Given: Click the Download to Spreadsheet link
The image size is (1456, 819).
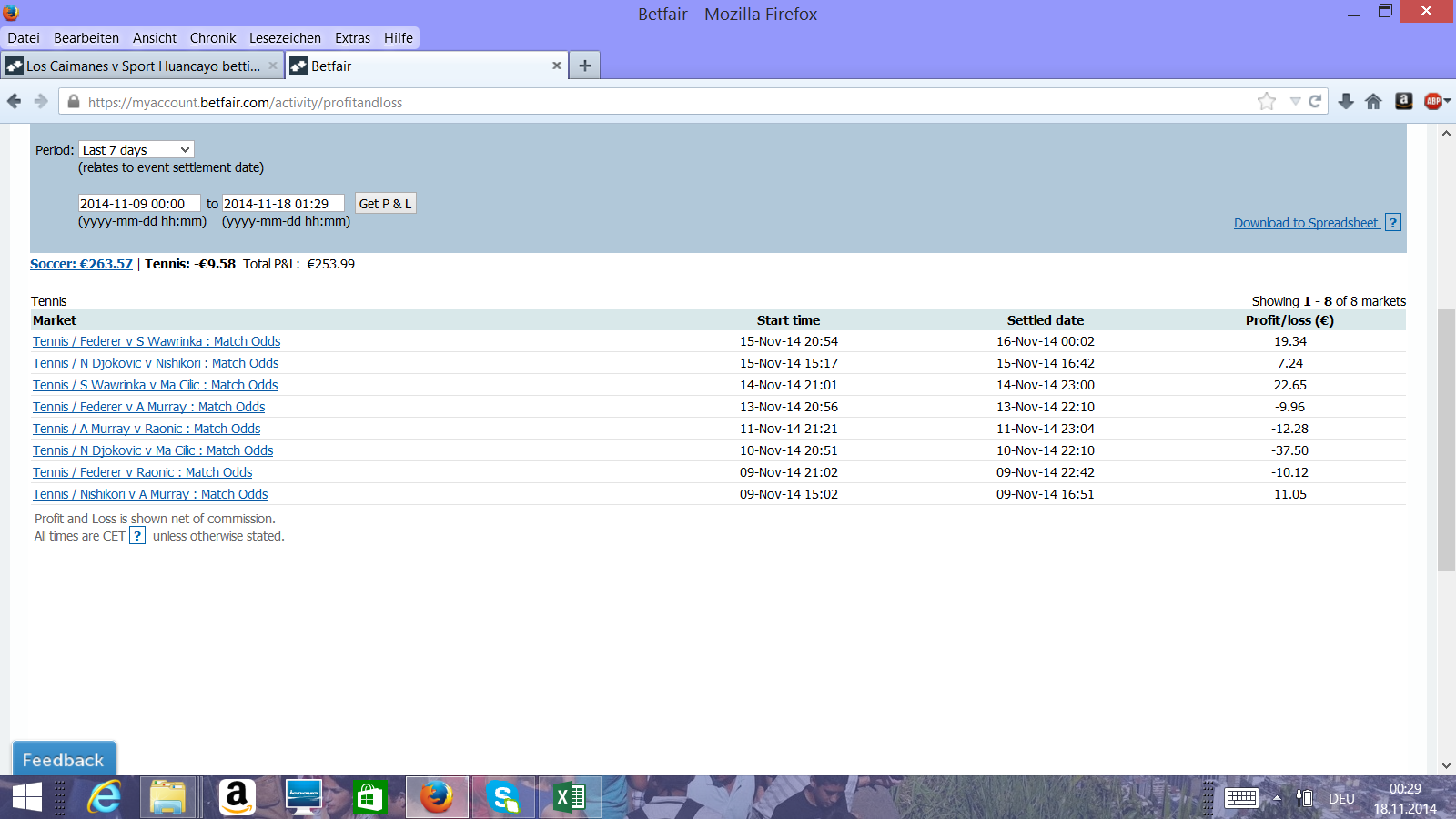Looking at the screenshot, I should tap(1306, 223).
